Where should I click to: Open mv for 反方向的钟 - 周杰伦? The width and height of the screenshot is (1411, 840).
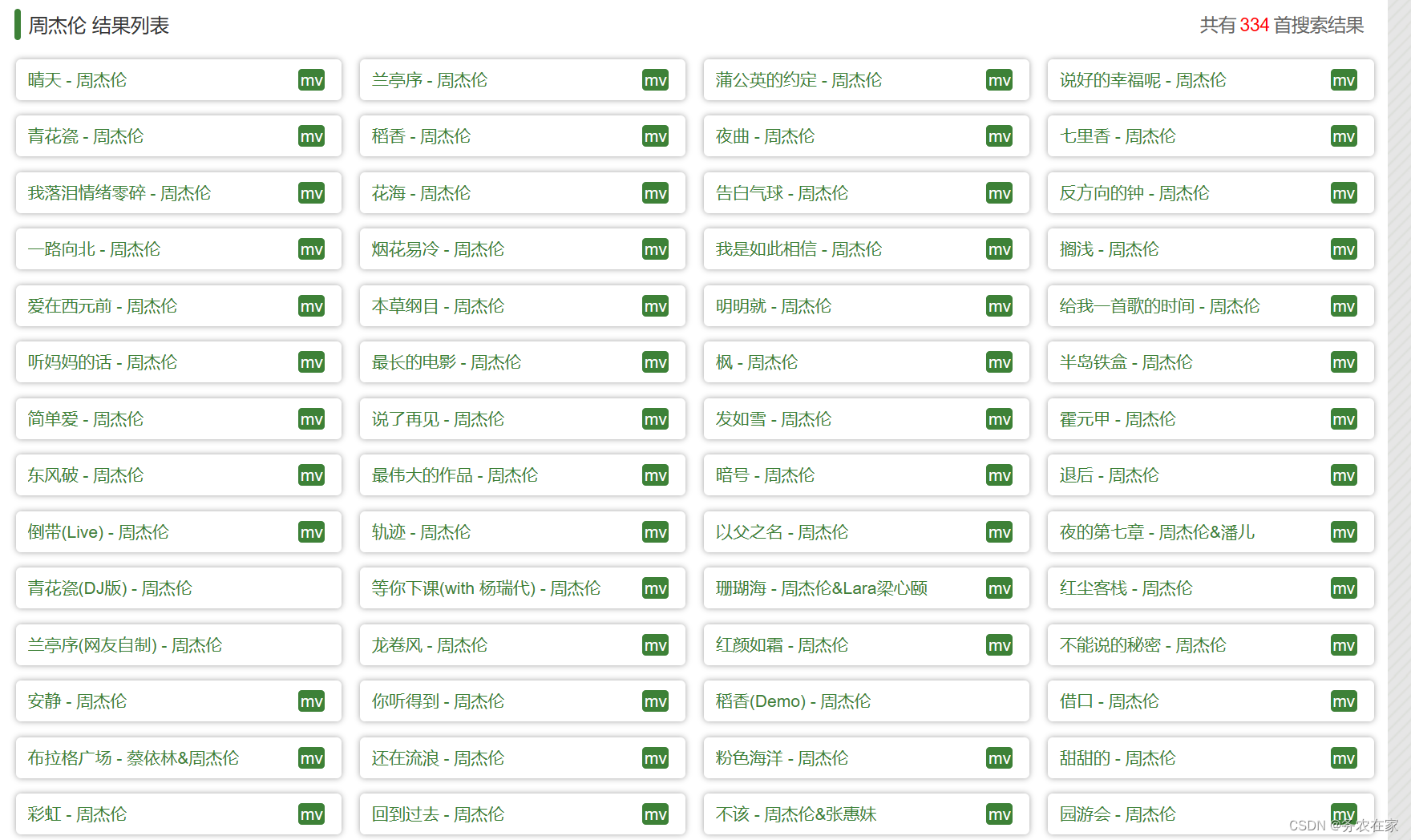1344,193
